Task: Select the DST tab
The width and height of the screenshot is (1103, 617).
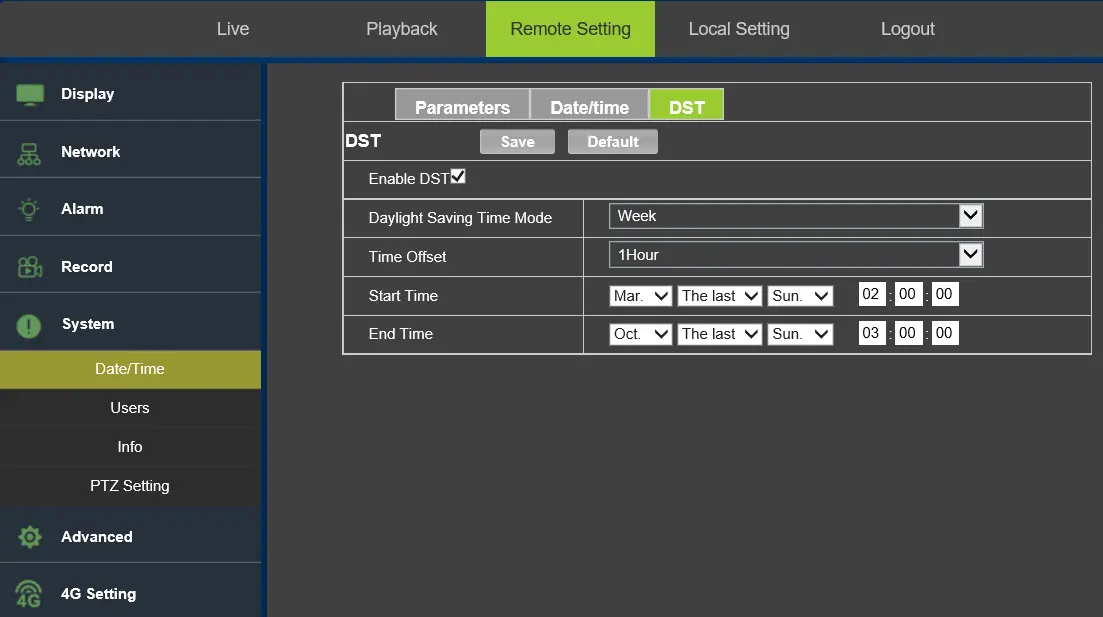Action: point(687,106)
